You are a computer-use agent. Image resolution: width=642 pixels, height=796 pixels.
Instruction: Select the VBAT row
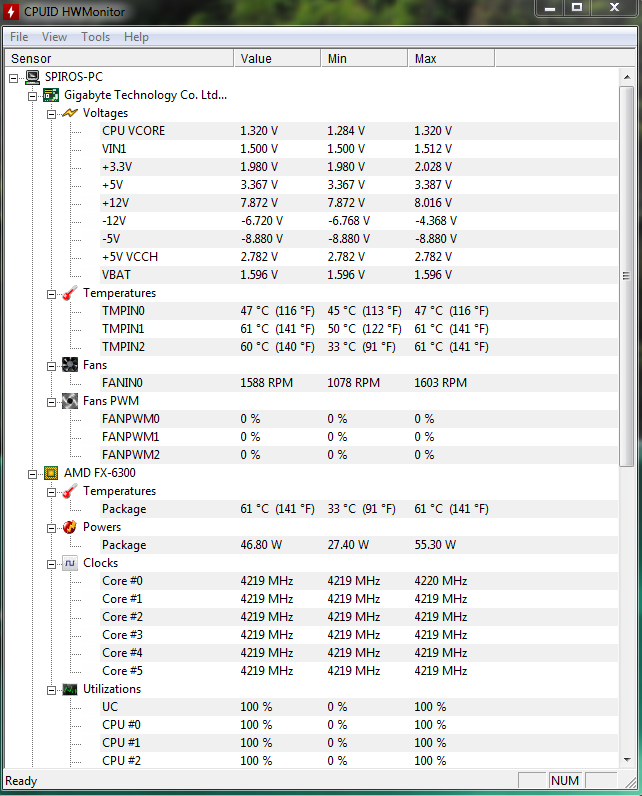tap(359, 275)
